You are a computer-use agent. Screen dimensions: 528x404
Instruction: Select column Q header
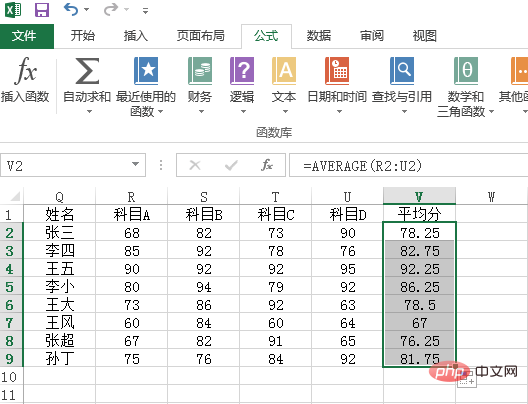[60, 197]
